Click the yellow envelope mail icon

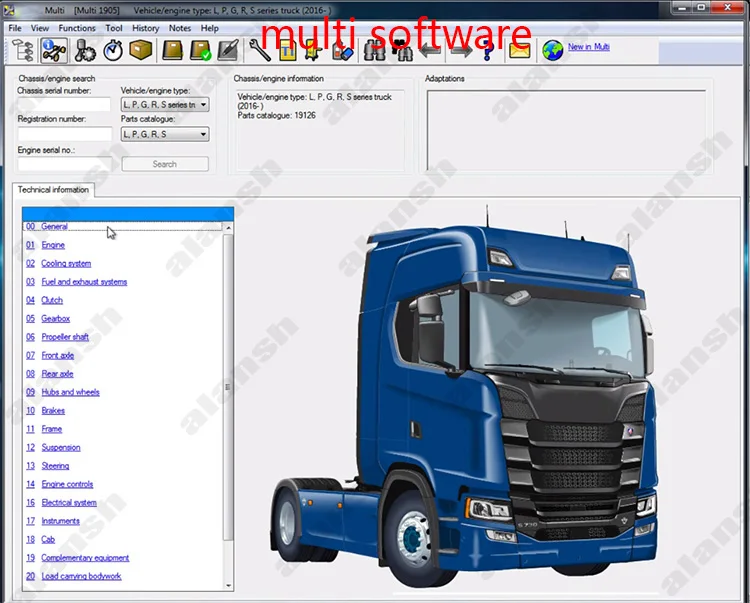519,50
